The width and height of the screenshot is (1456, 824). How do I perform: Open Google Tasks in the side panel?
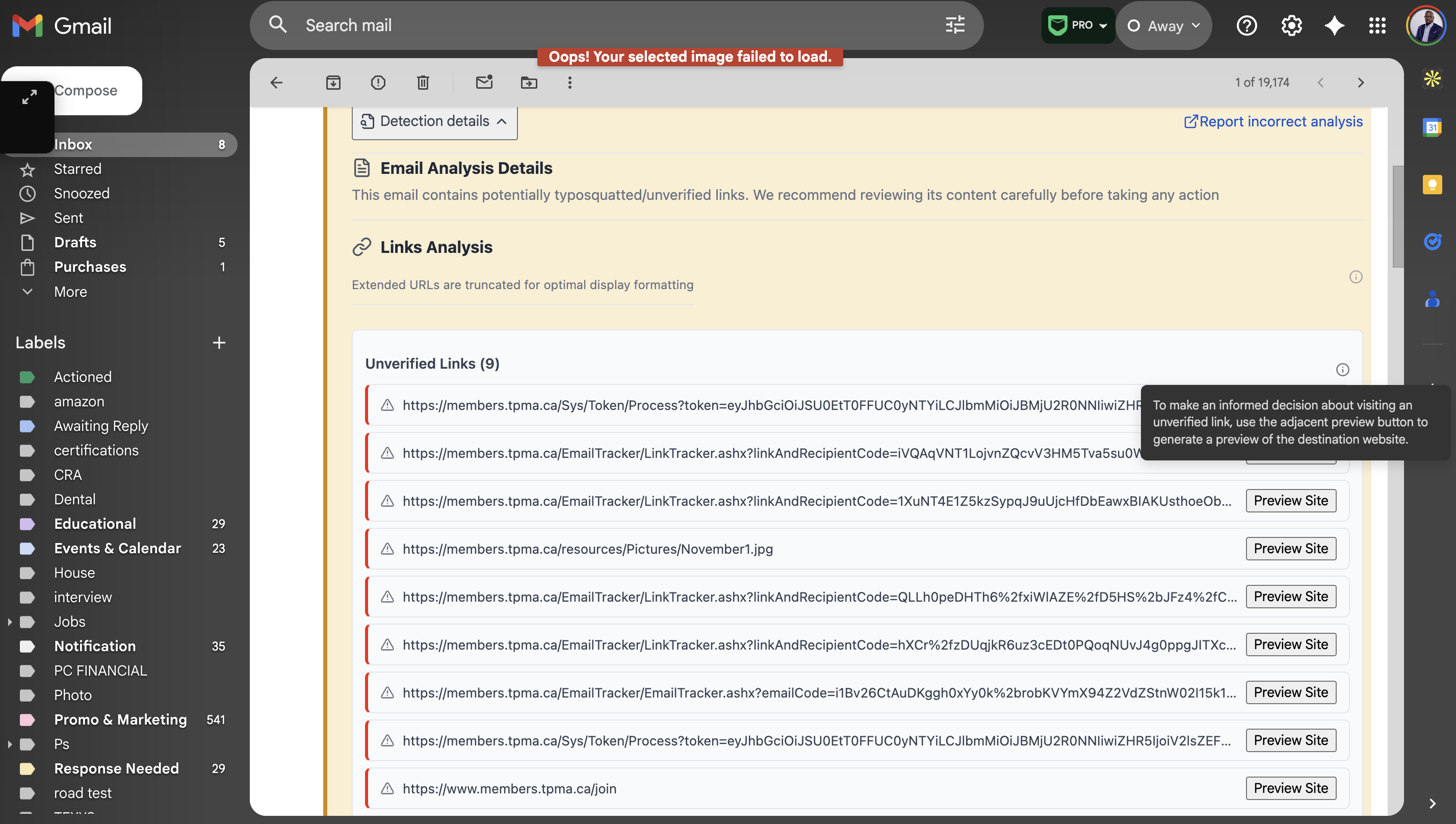coord(1433,242)
